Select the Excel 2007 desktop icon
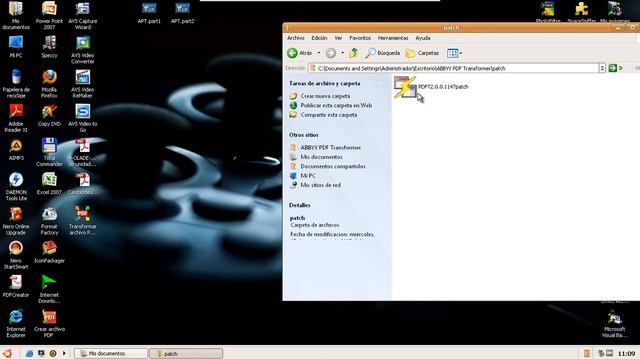 (x=49, y=184)
